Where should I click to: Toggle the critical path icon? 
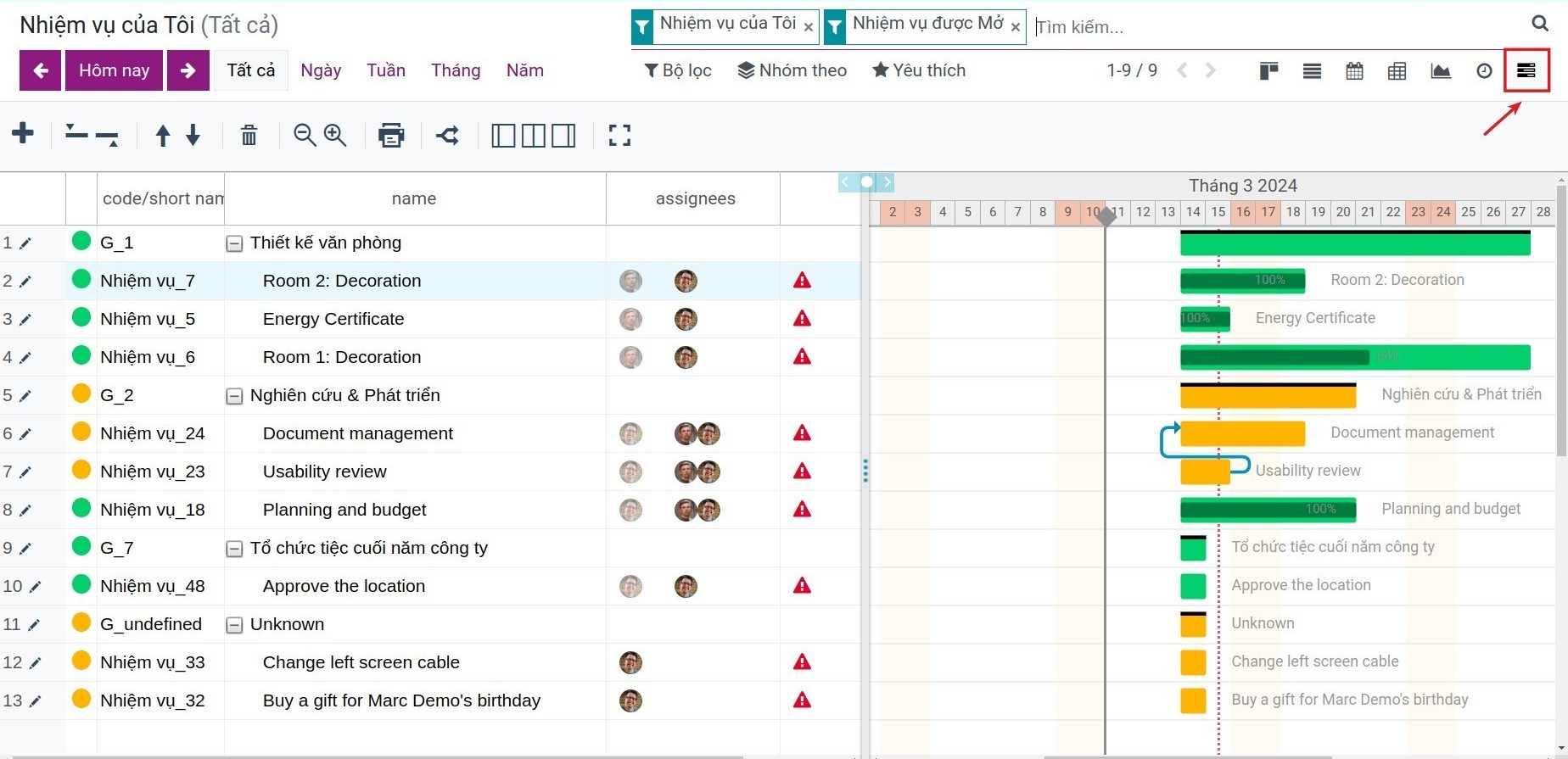[448, 135]
